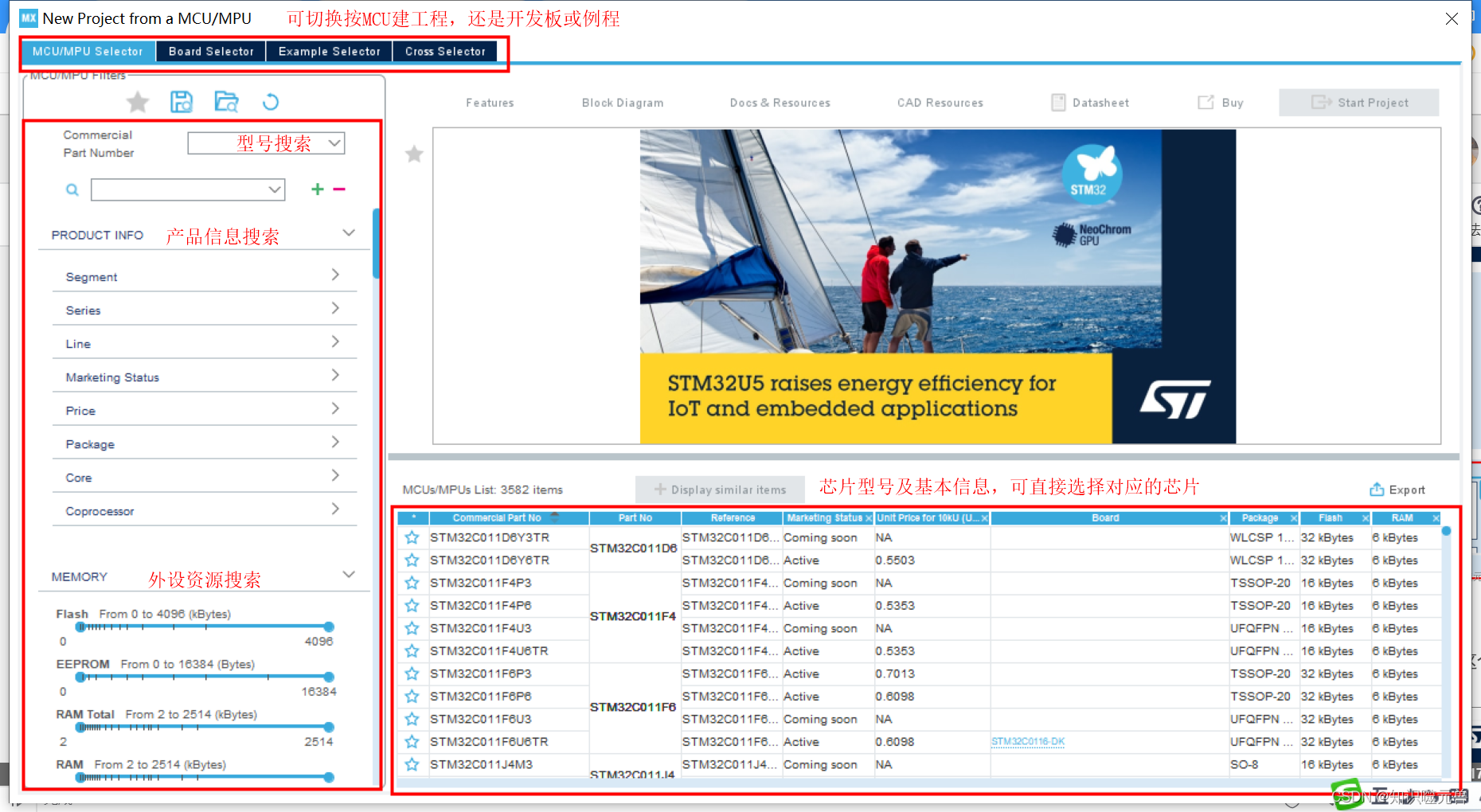Star the STM32C011D6Y3TR row

[x=412, y=537]
